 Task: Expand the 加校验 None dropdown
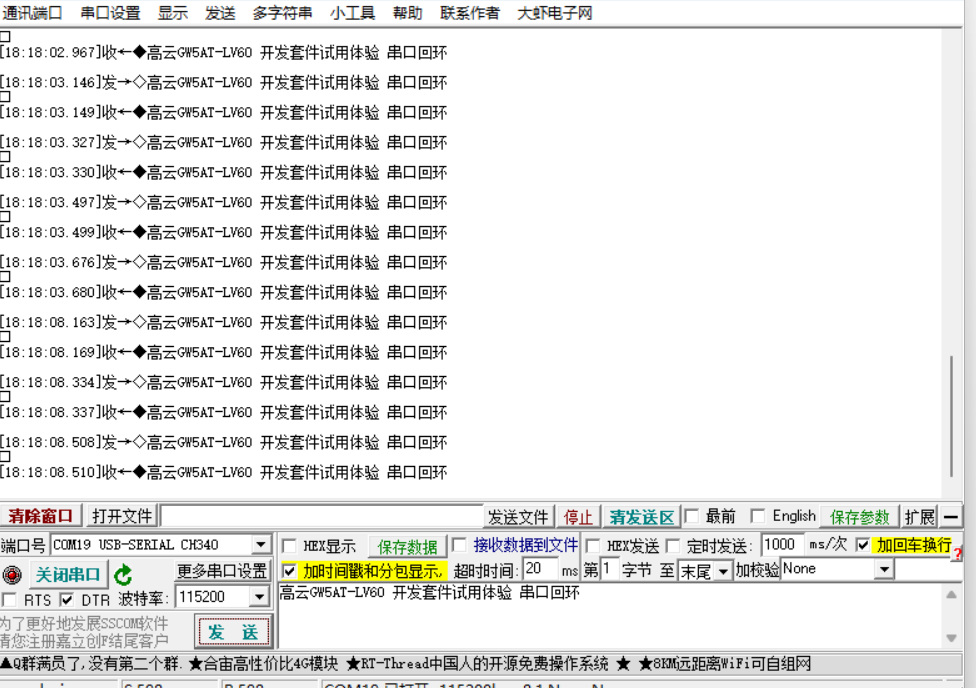884,569
